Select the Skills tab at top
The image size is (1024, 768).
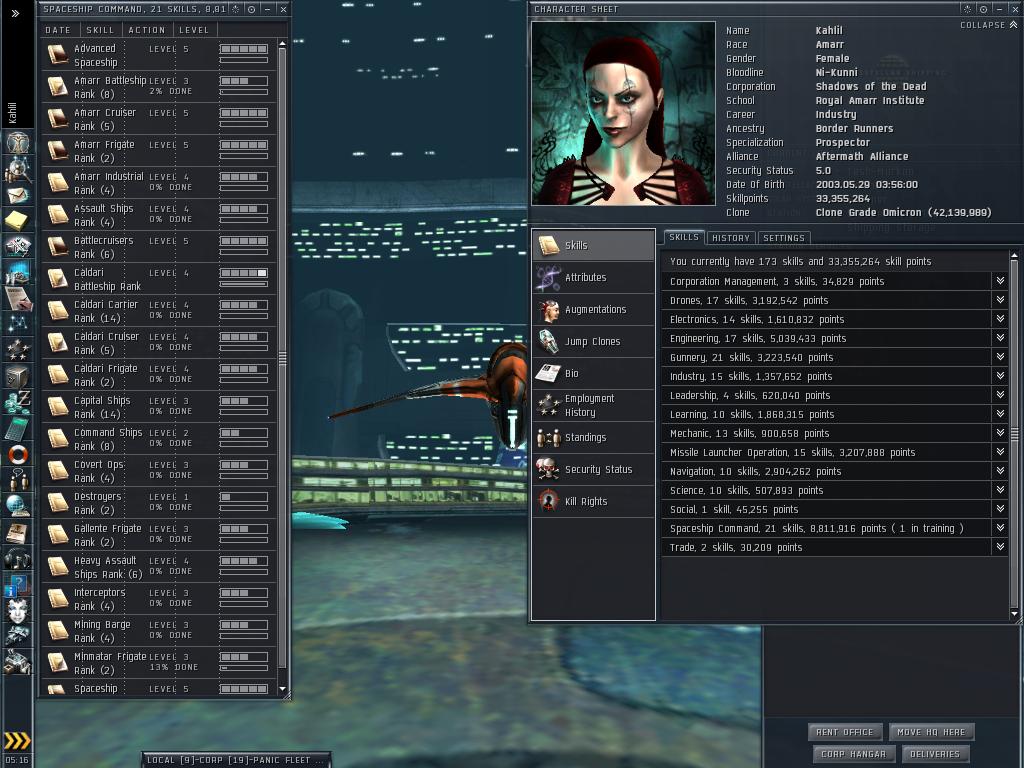(x=684, y=237)
